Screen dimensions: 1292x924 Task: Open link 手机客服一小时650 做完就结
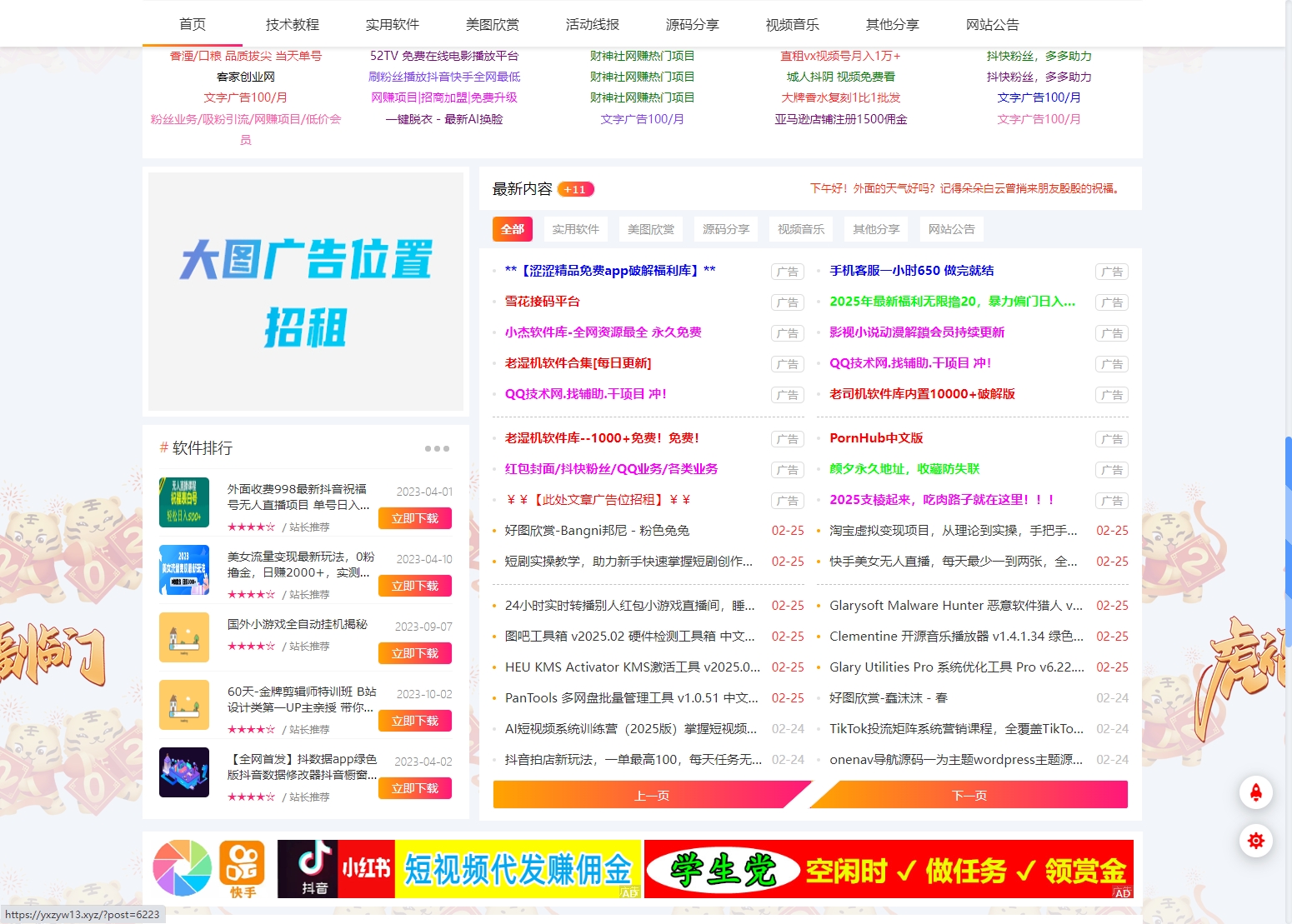[x=912, y=271]
